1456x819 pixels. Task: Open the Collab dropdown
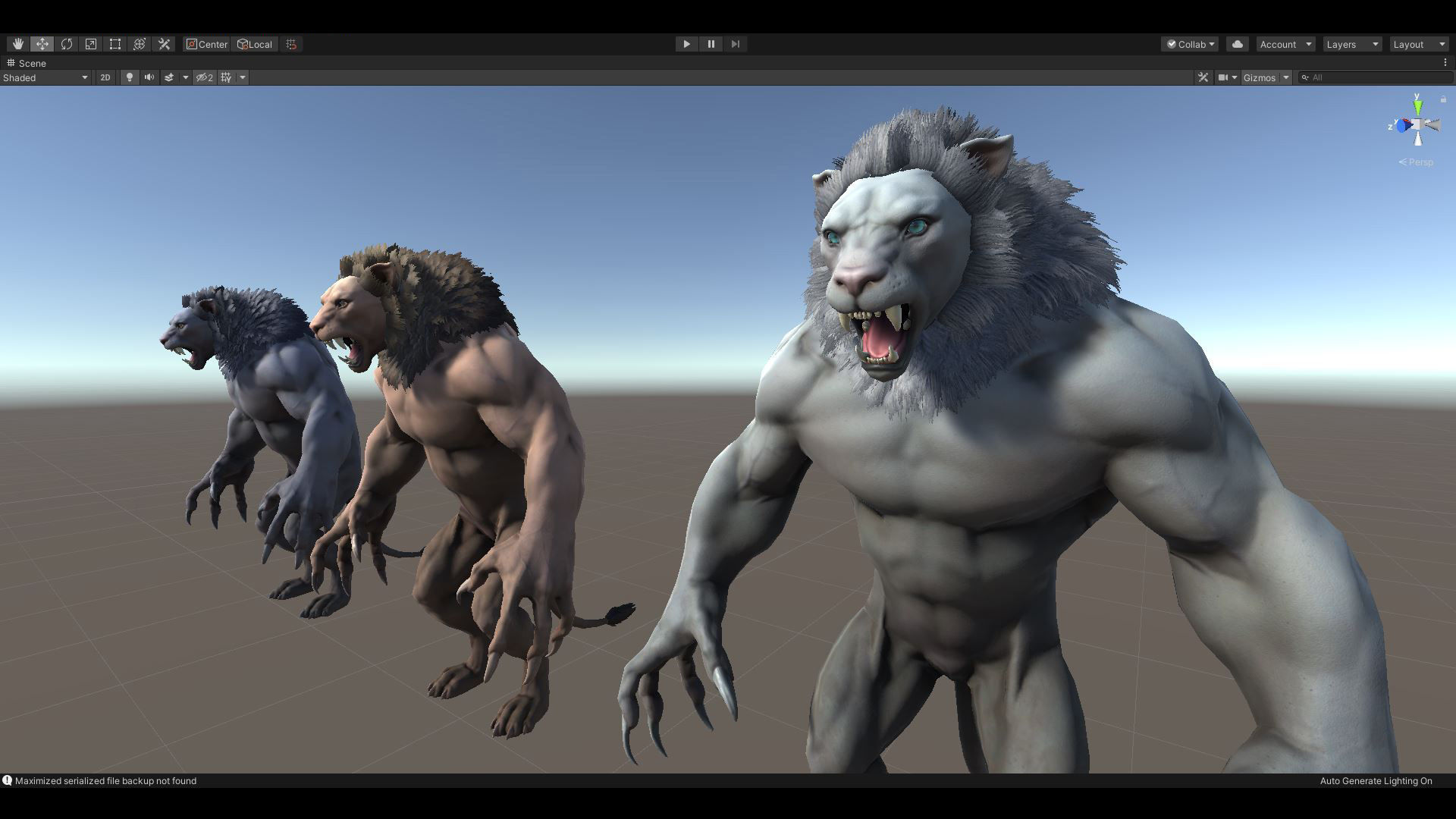coord(1190,44)
